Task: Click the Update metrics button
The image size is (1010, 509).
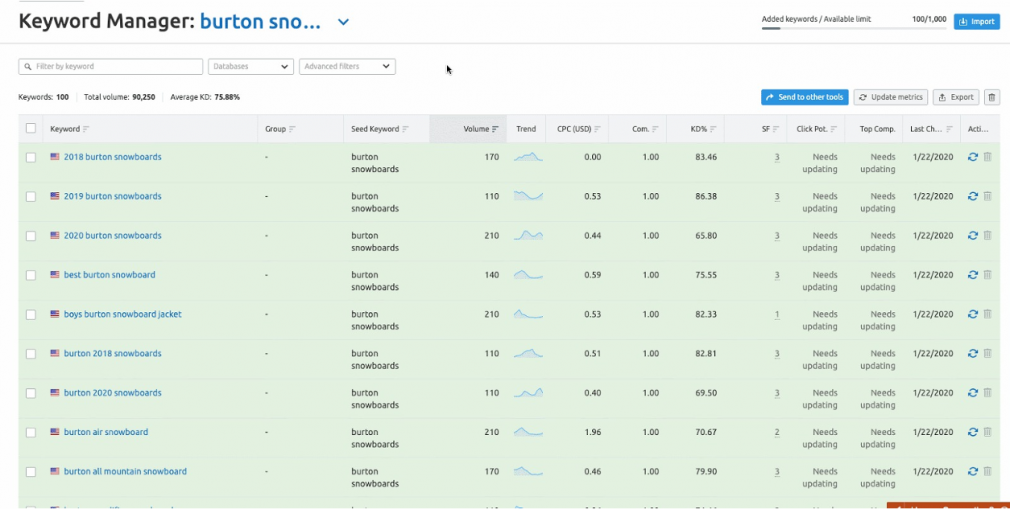Action: coord(891,97)
